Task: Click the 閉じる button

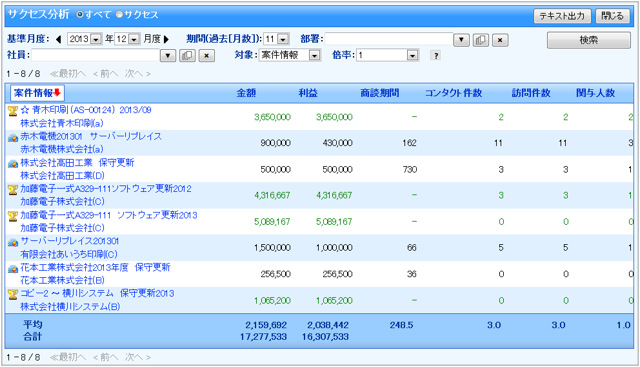Action: 612,16
